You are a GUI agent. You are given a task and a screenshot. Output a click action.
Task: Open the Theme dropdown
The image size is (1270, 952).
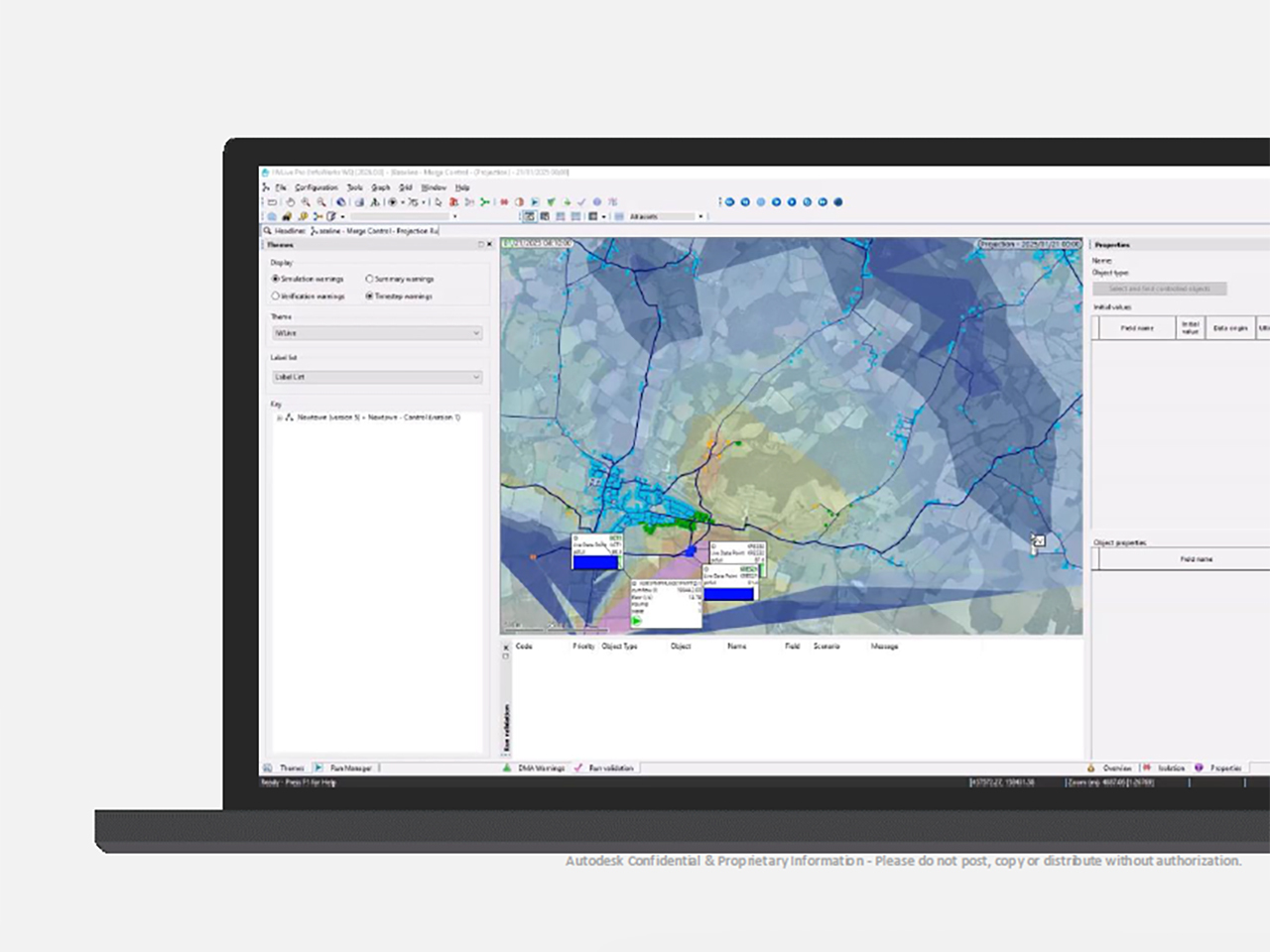coord(377,333)
